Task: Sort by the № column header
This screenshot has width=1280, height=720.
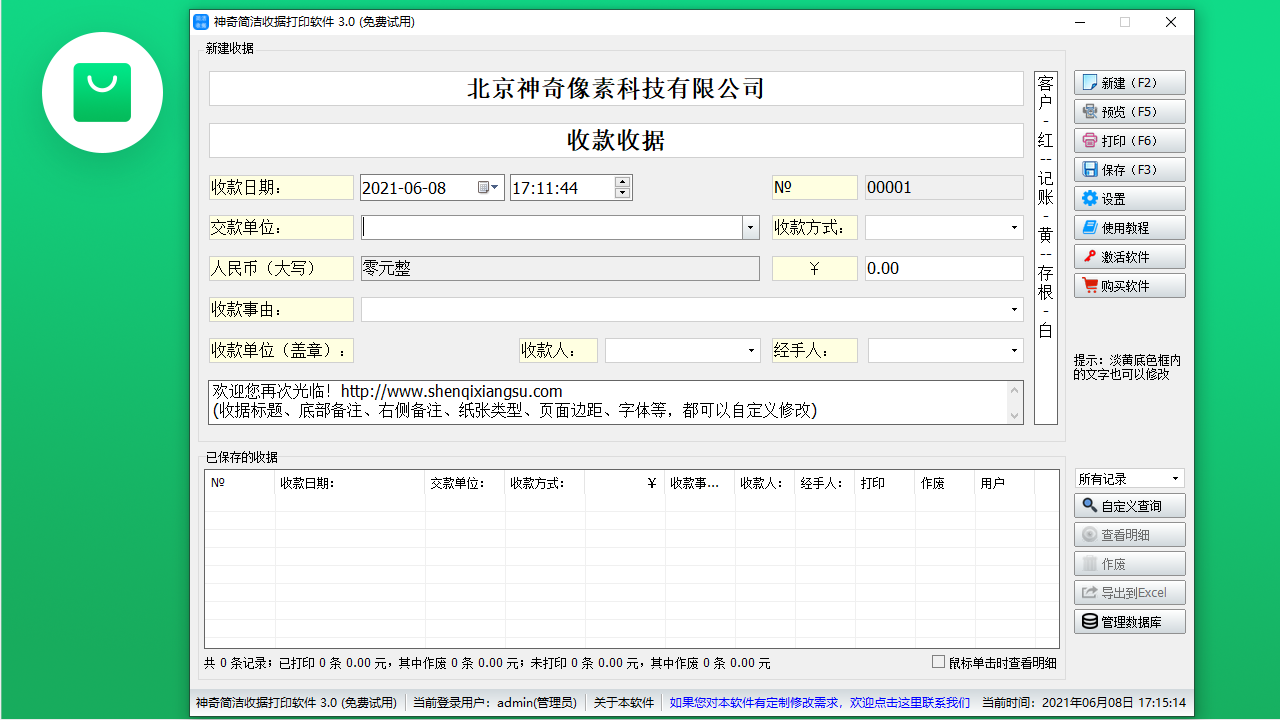Action: point(240,483)
